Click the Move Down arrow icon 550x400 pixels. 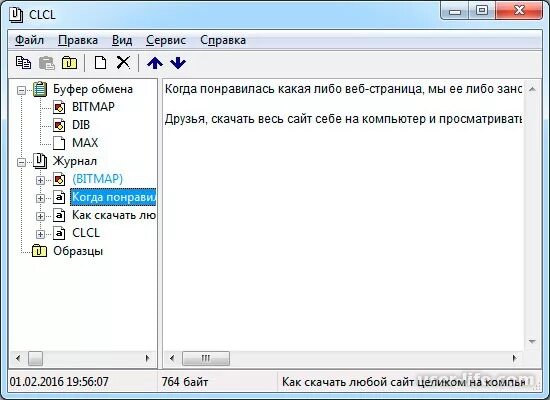click(x=178, y=63)
